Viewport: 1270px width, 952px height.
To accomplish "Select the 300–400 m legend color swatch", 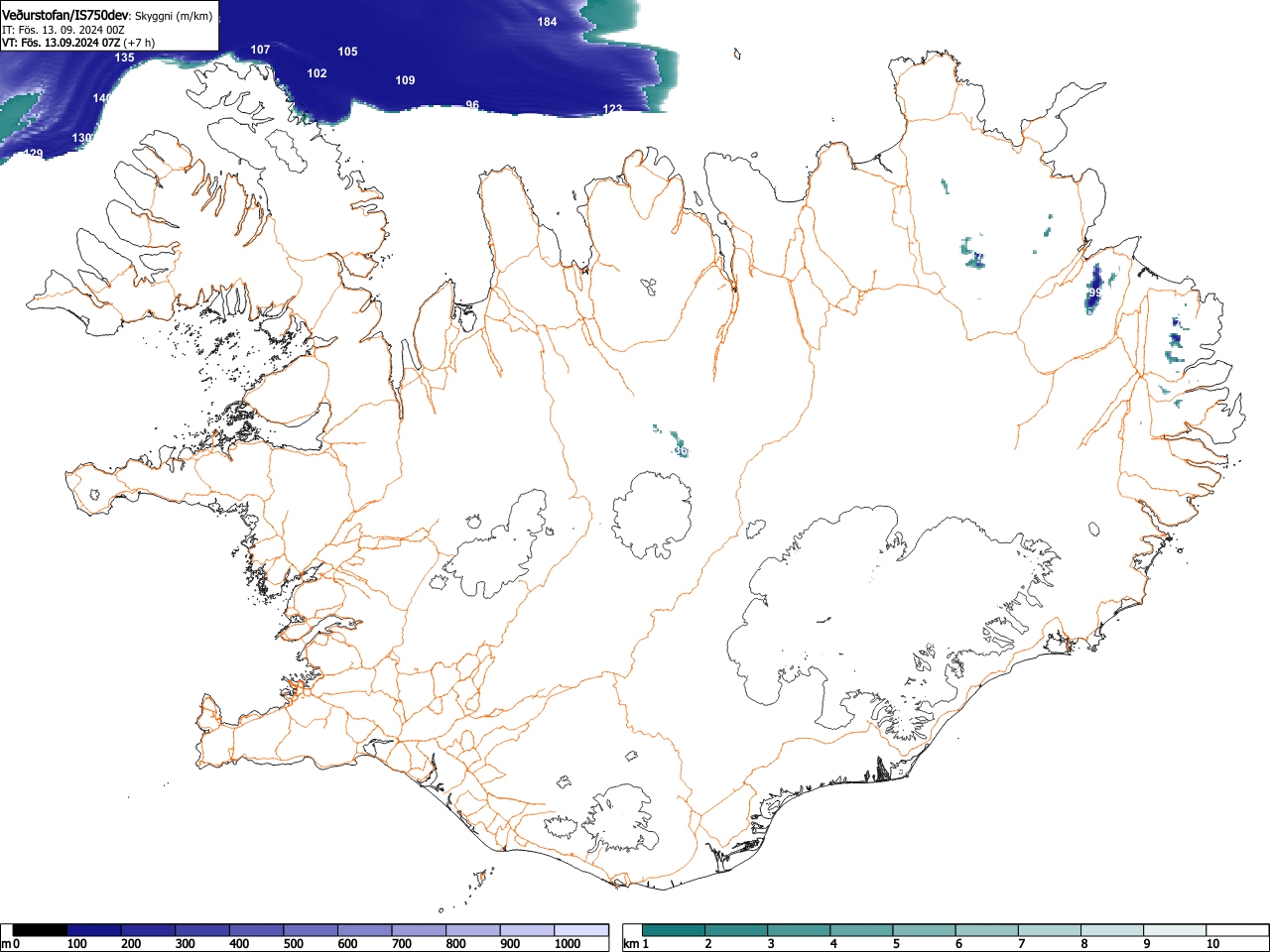I will 202,930.
